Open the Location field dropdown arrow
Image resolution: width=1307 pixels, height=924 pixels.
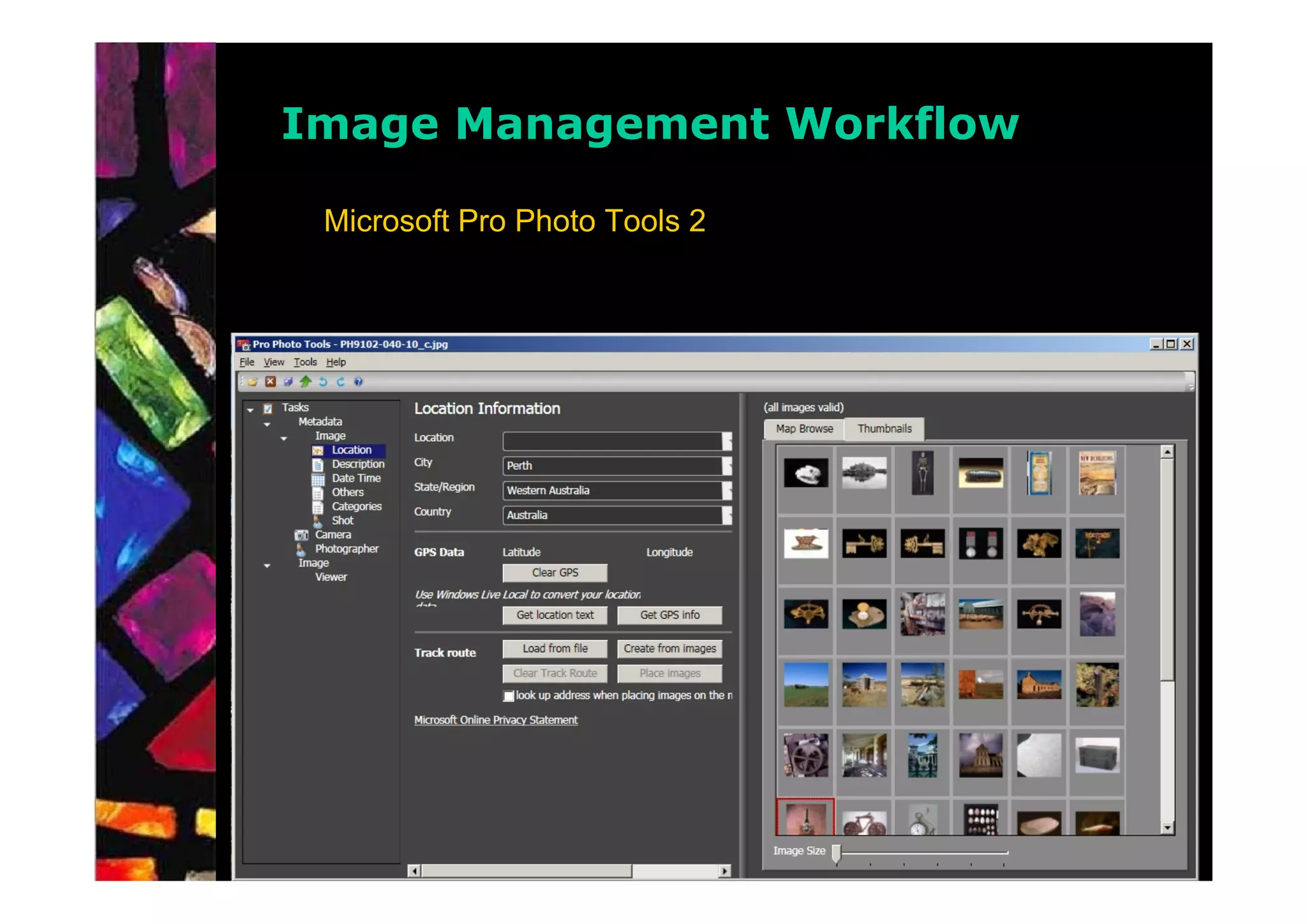coord(727,442)
